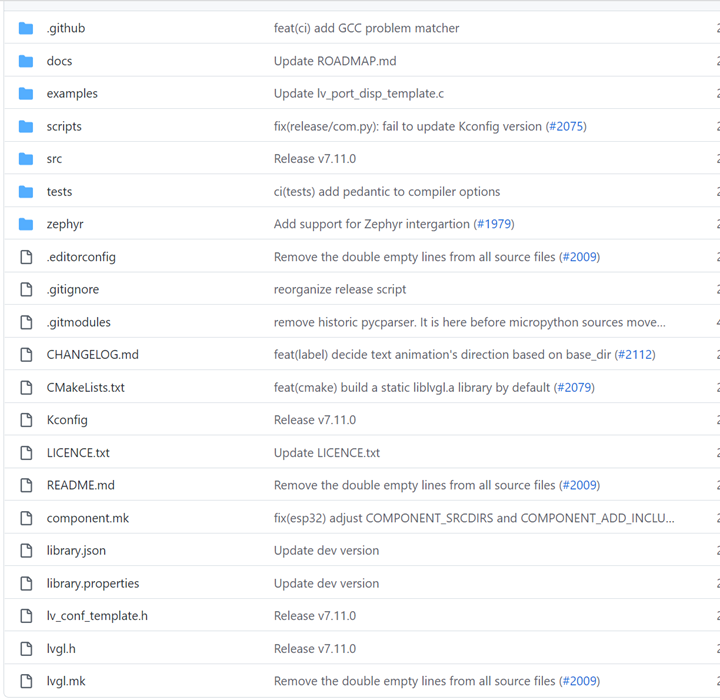The height and width of the screenshot is (700, 720).
Task: View the .gitmodules file
Action: (x=79, y=322)
